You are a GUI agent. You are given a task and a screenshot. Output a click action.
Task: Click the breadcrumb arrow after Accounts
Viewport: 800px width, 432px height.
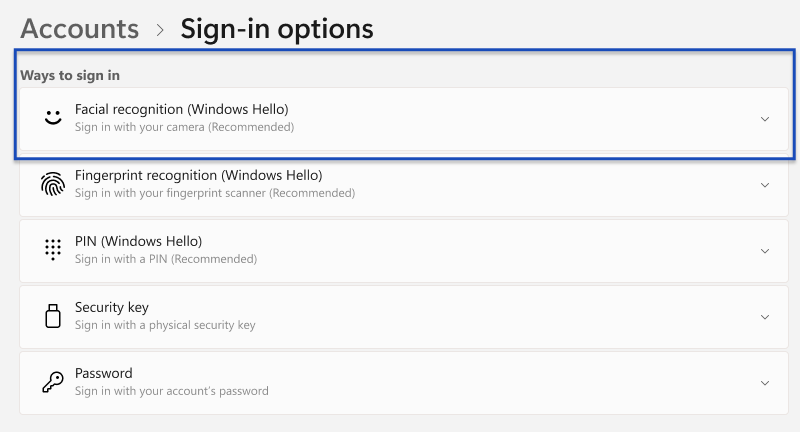tap(160, 30)
